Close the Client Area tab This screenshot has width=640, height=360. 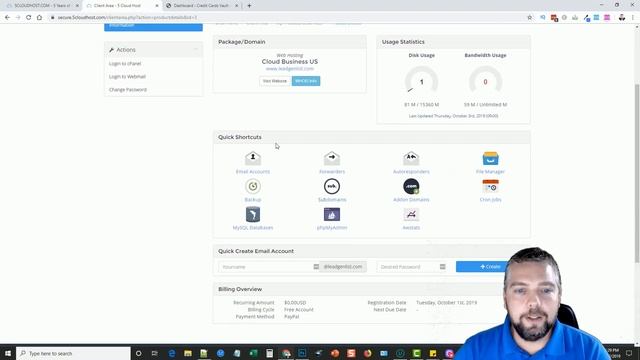[x=157, y=6]
